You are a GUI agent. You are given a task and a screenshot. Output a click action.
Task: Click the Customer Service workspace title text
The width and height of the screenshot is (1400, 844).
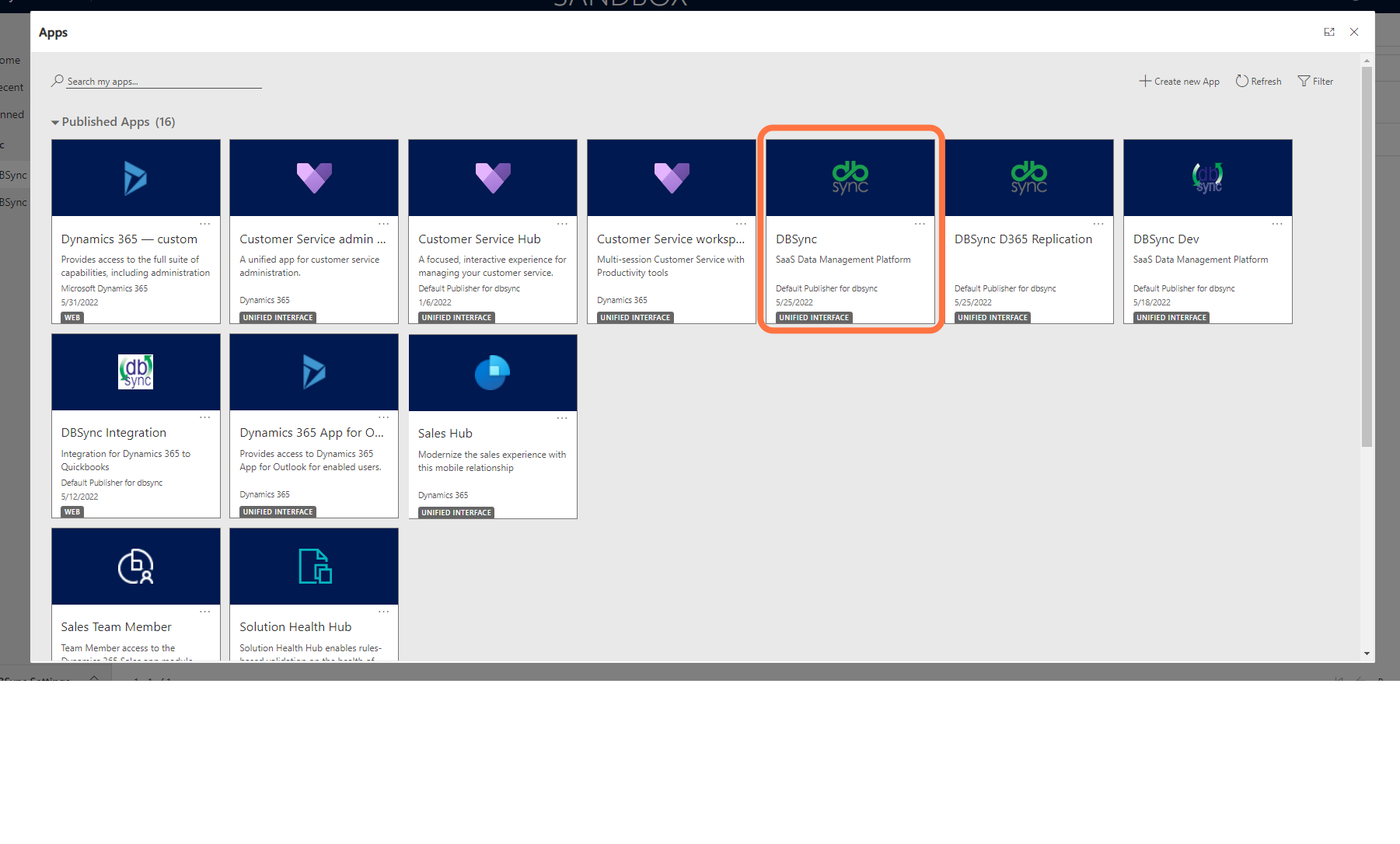(x=671, y=239)
